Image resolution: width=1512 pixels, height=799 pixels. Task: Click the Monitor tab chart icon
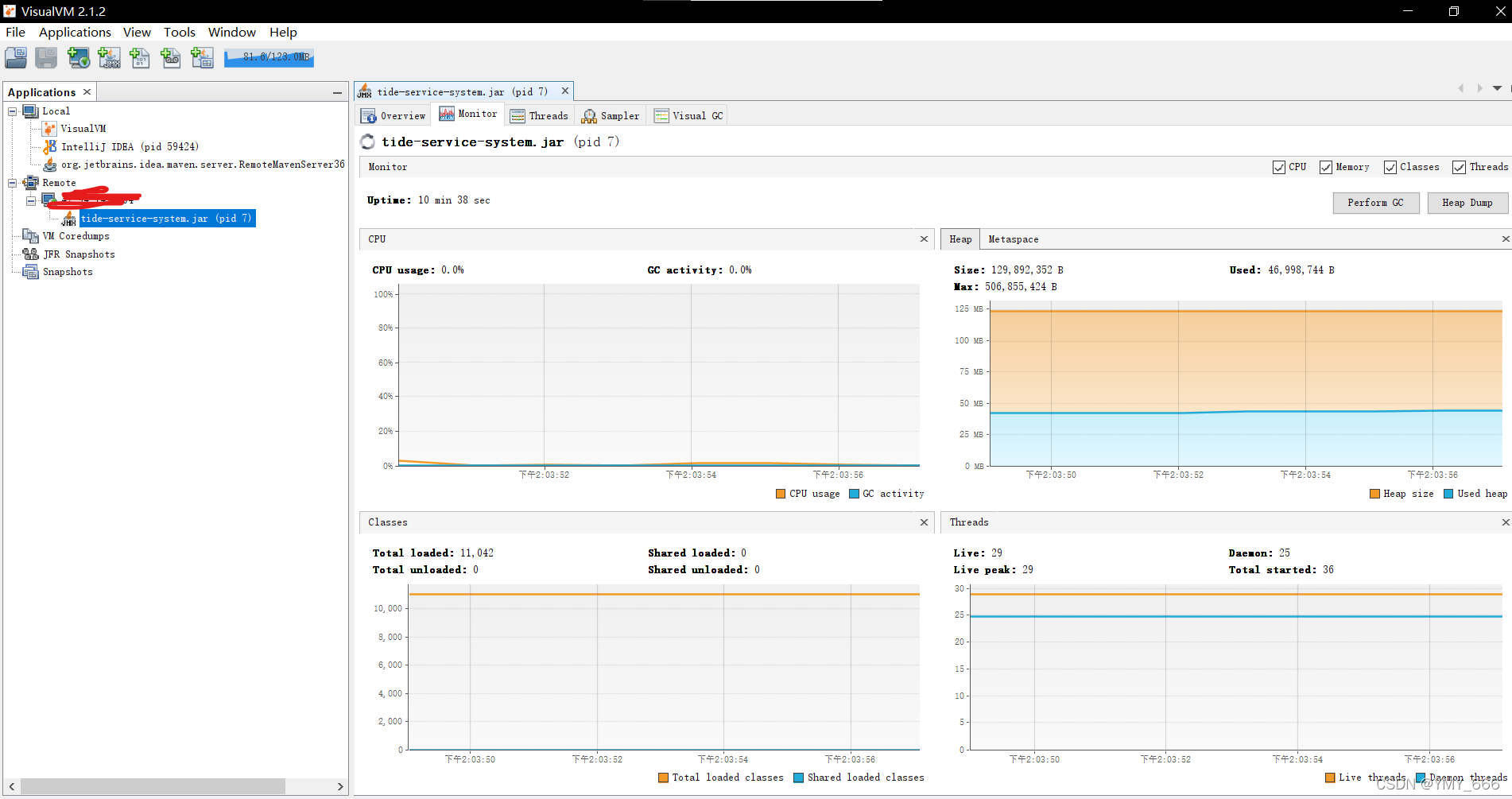[447, 114]
